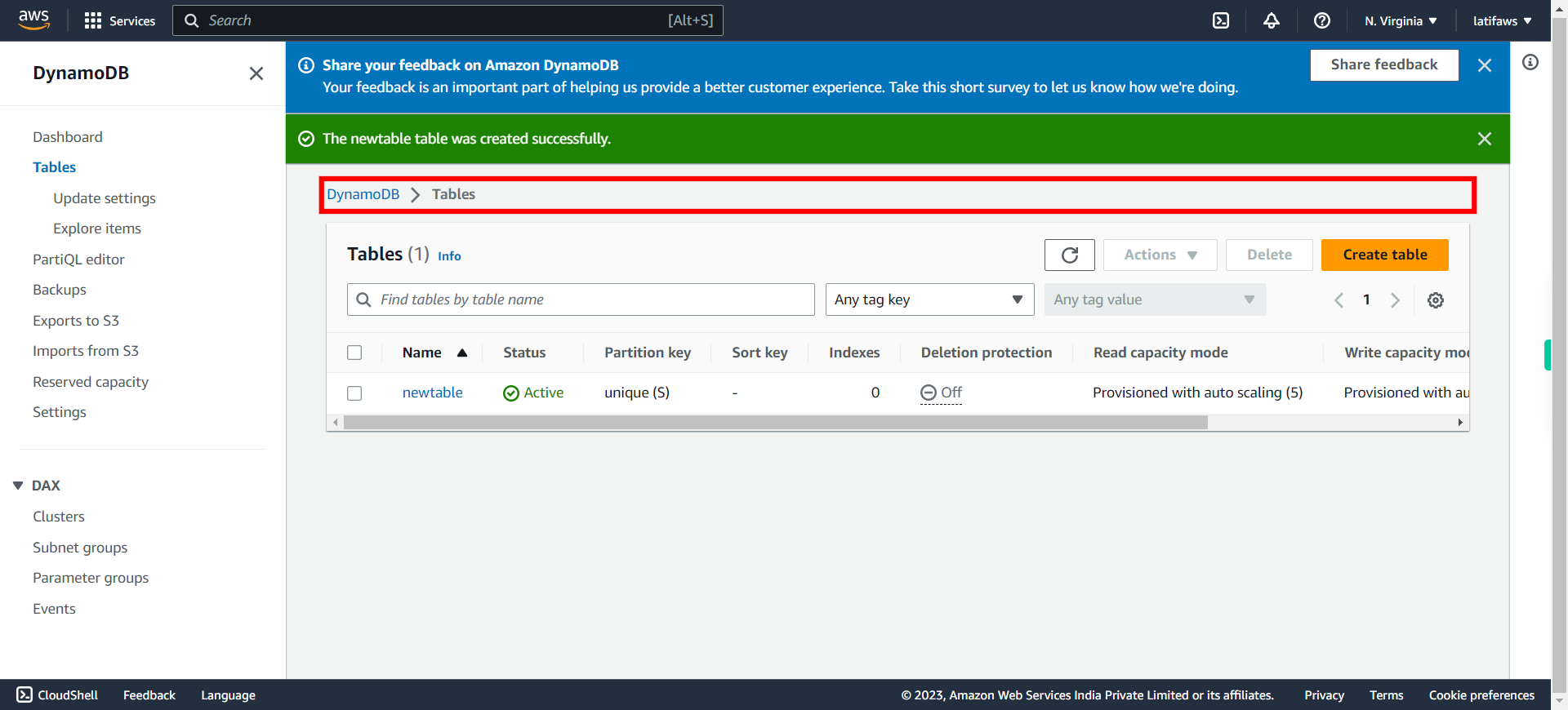The image size is (1568, 710).
Task: Open Imports from S3
Action: tap(86, 351)
